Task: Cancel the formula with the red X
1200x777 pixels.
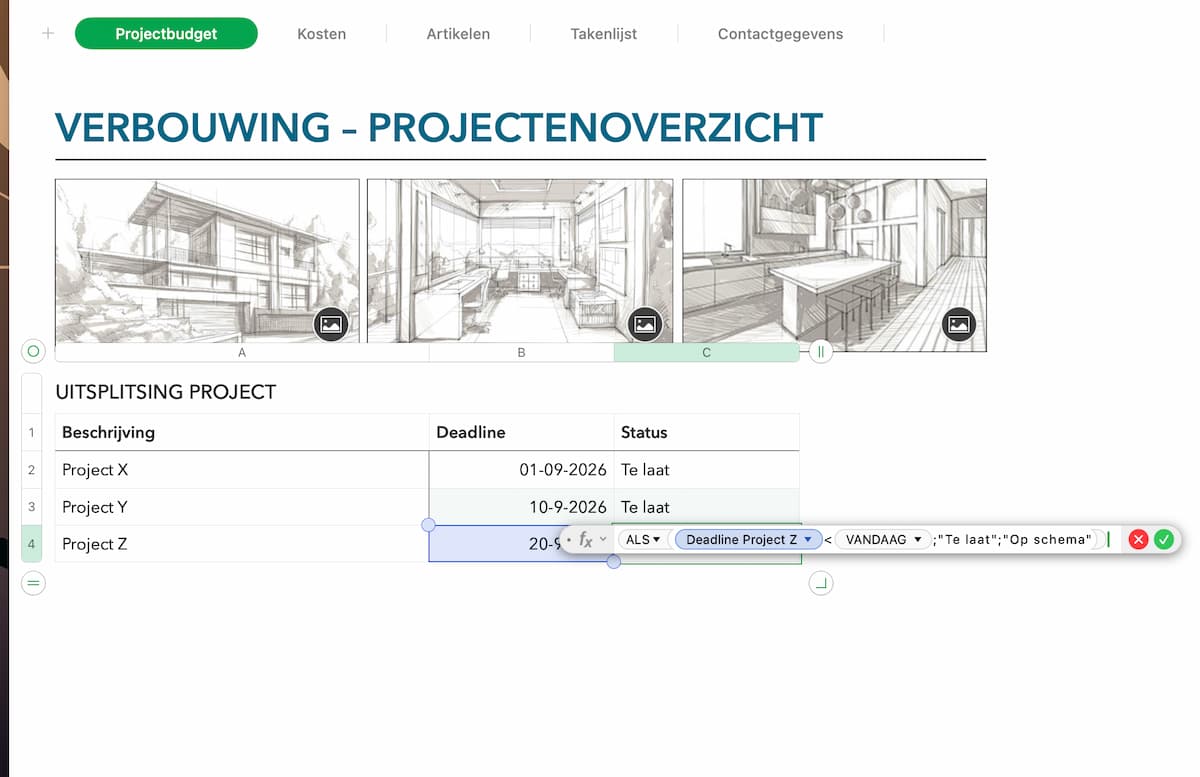Action: click(x=1138, y=540)
